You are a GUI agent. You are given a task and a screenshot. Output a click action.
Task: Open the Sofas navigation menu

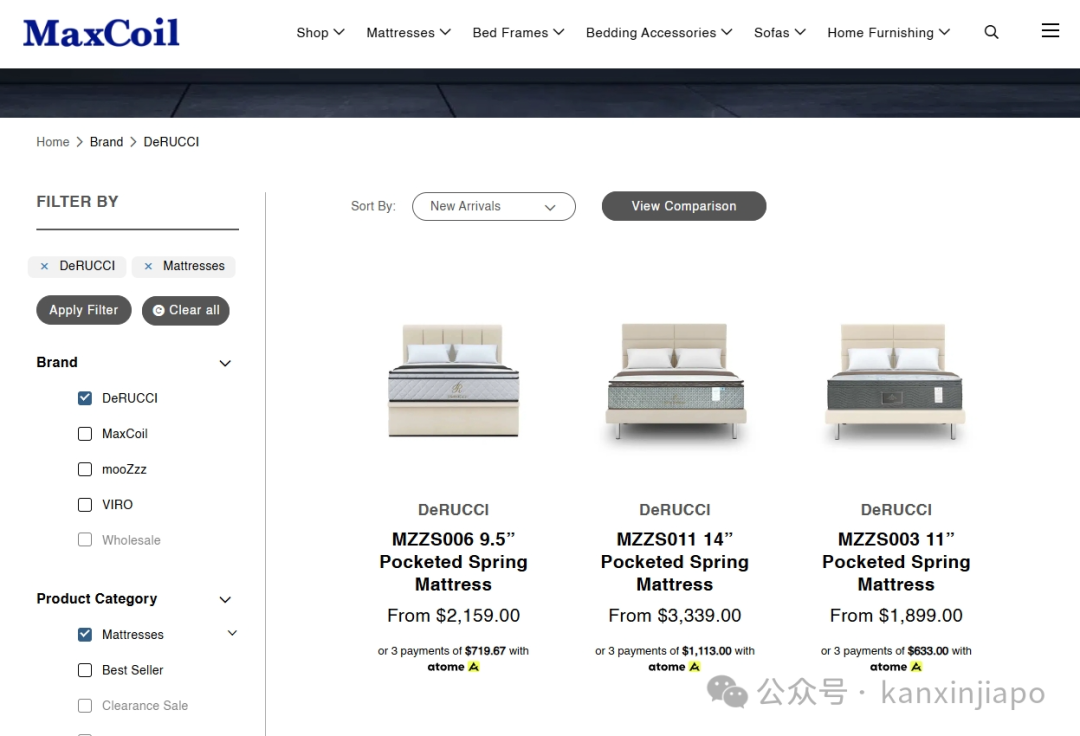(780, 32)
